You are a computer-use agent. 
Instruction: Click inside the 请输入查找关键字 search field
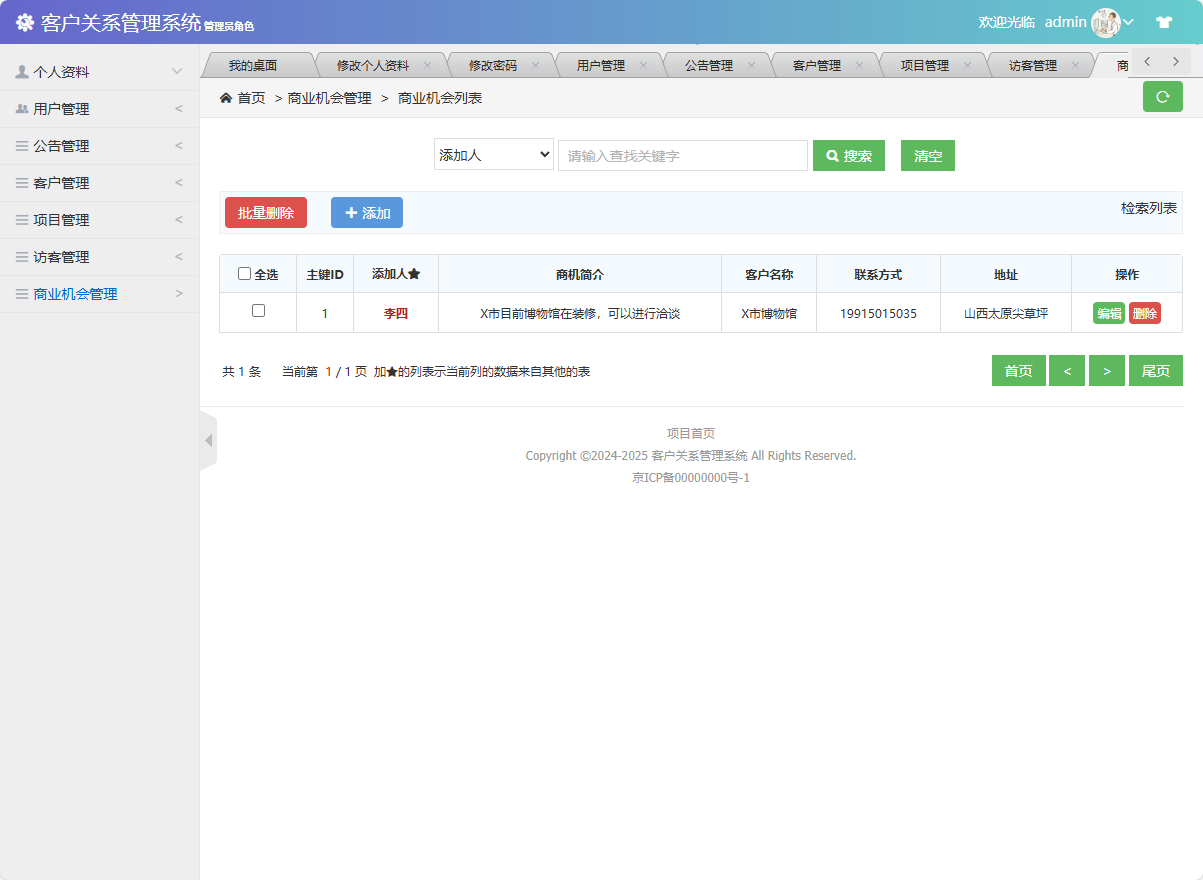click(x=683, y=155)
